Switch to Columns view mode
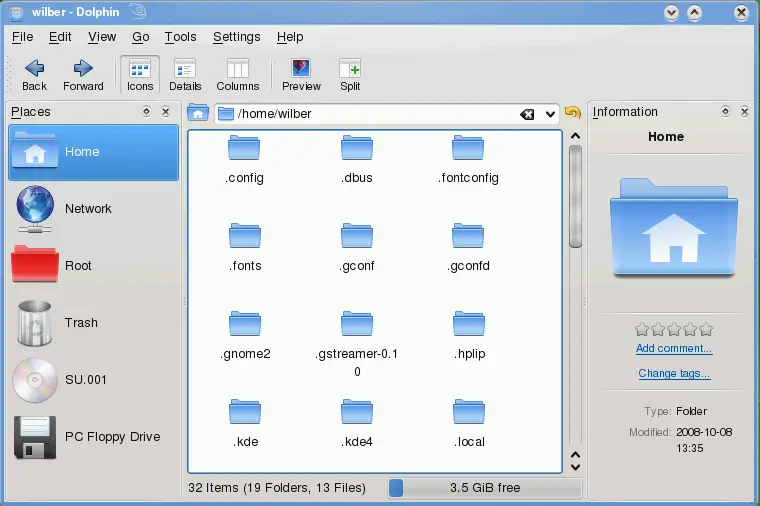This screenshot has width=760, height=506. [x=238, y=75]
